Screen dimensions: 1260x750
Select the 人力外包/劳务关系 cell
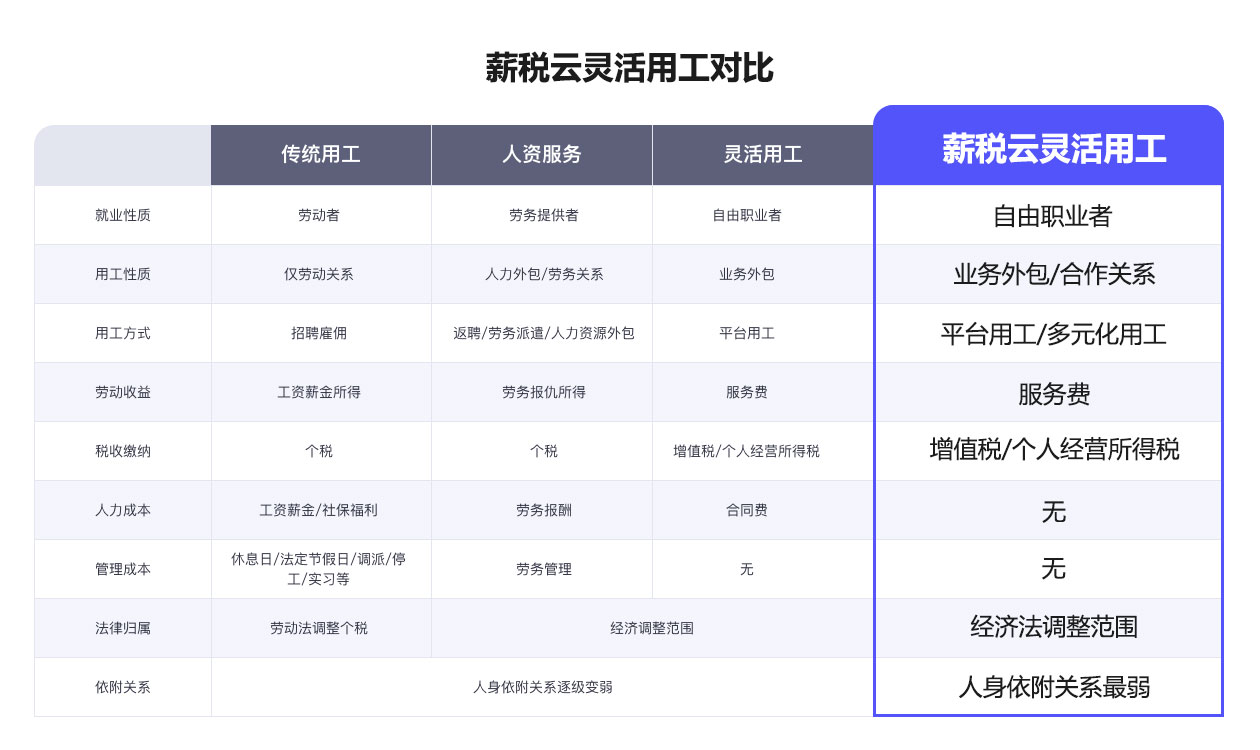pos(544,274)
